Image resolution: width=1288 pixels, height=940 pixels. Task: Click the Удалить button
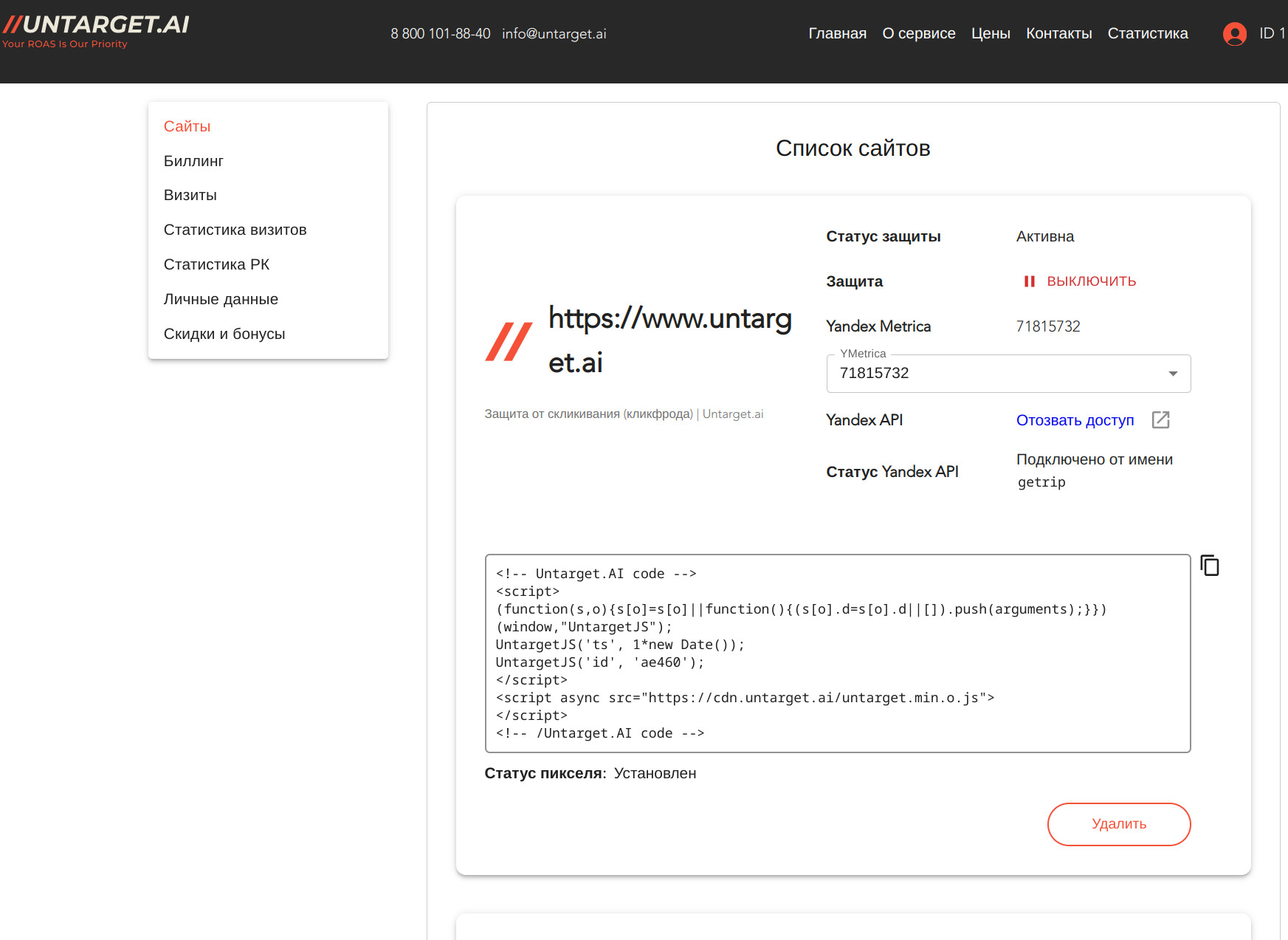click(1118, 824)
